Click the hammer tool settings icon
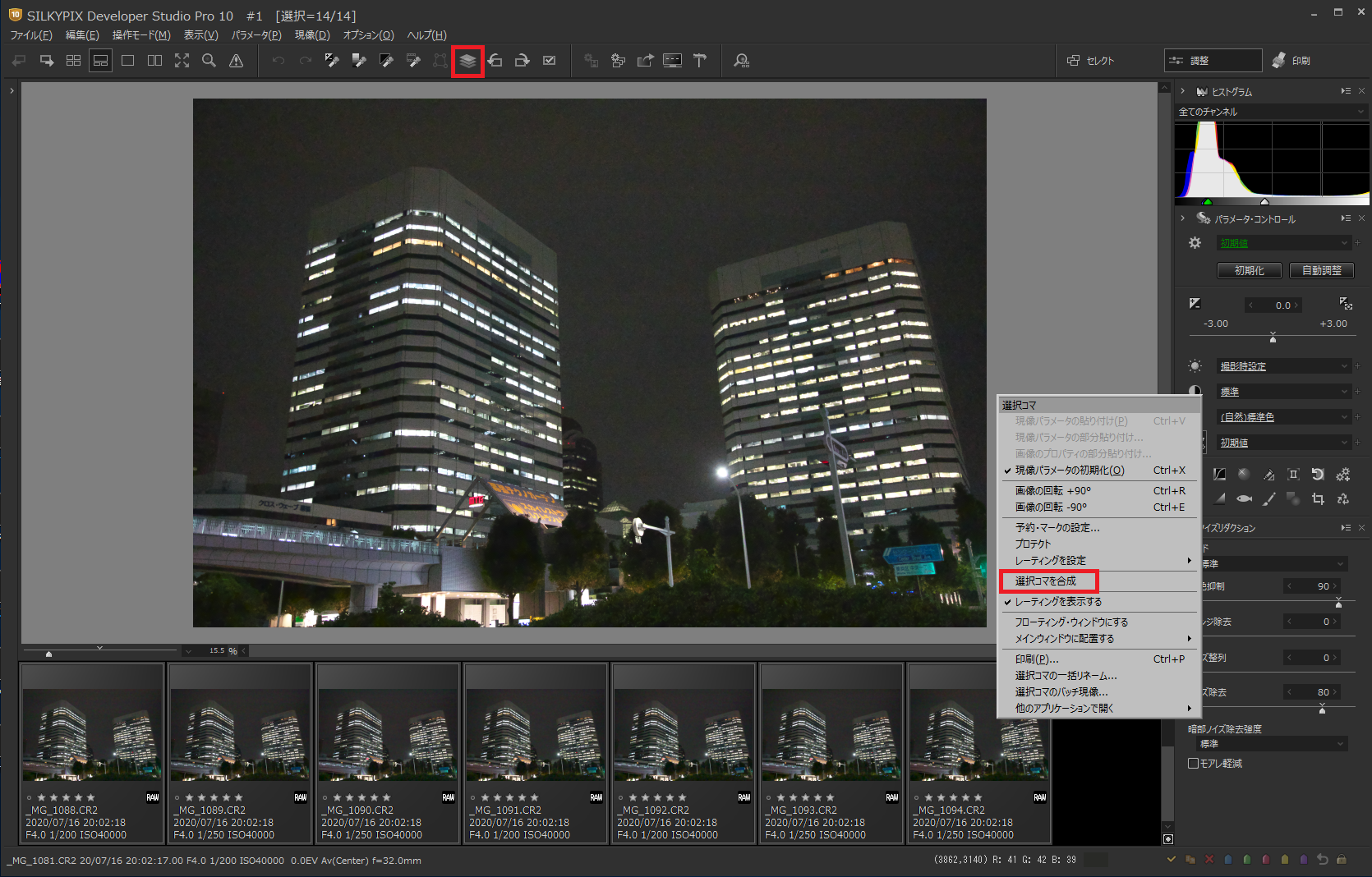Viewport: 1372px width, 877px height. pos(700,61)
